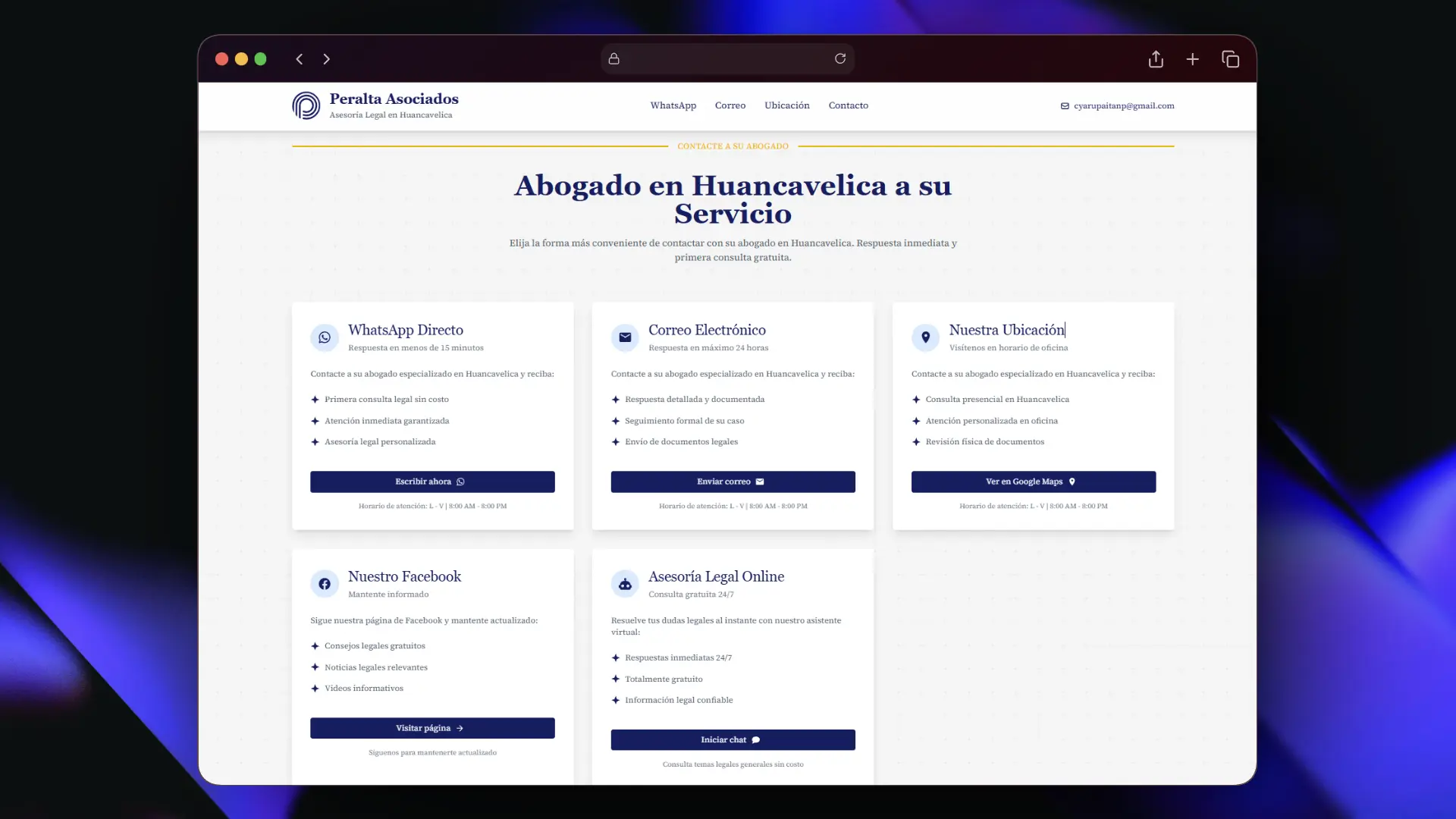Click inside the browser address bar
The image size is (1456, 819).
(728, 58)
